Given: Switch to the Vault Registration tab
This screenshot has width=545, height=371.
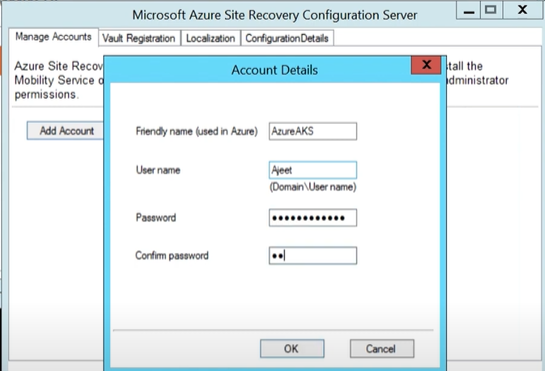Looking at the screenshot, I should tap(139, 38).
